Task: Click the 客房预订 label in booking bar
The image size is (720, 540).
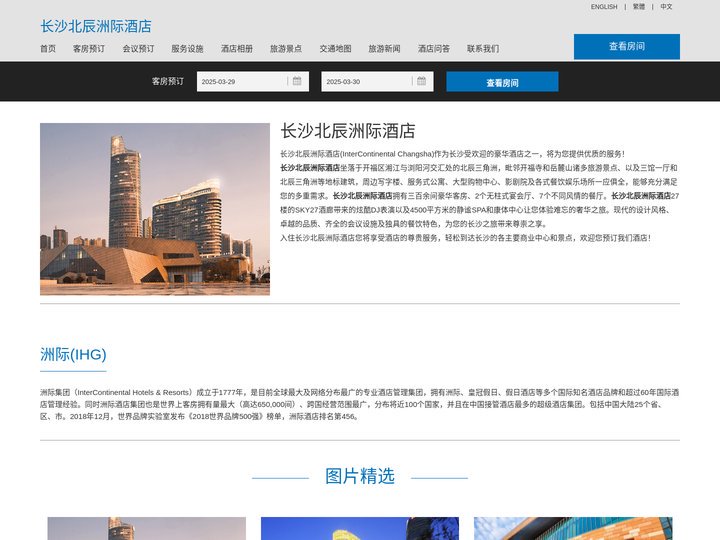Action: coord(168,81)
